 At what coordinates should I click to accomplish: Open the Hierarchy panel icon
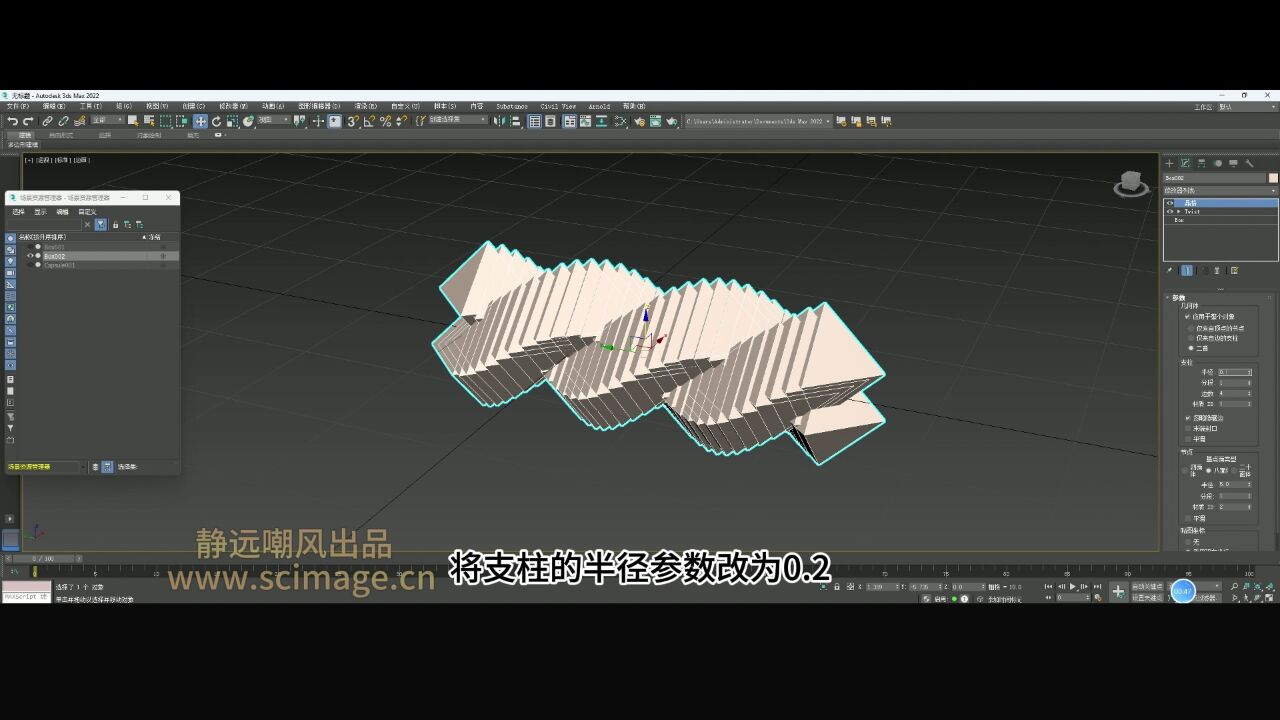pyautogui.click(x=1201, y=163)
